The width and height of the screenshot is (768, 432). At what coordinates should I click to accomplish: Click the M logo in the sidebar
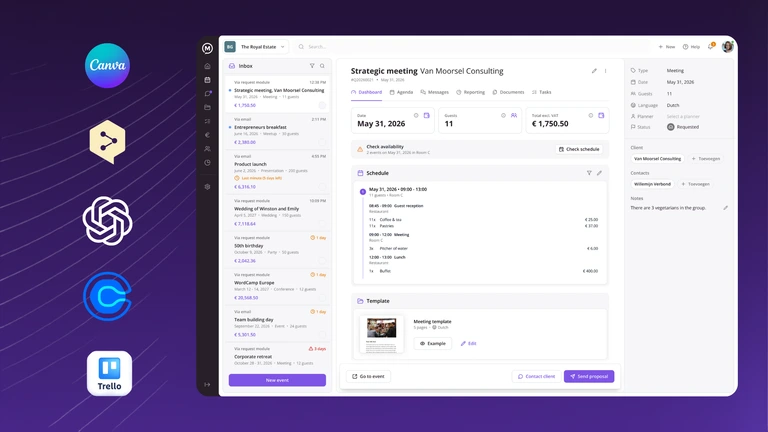pos(207,48)
